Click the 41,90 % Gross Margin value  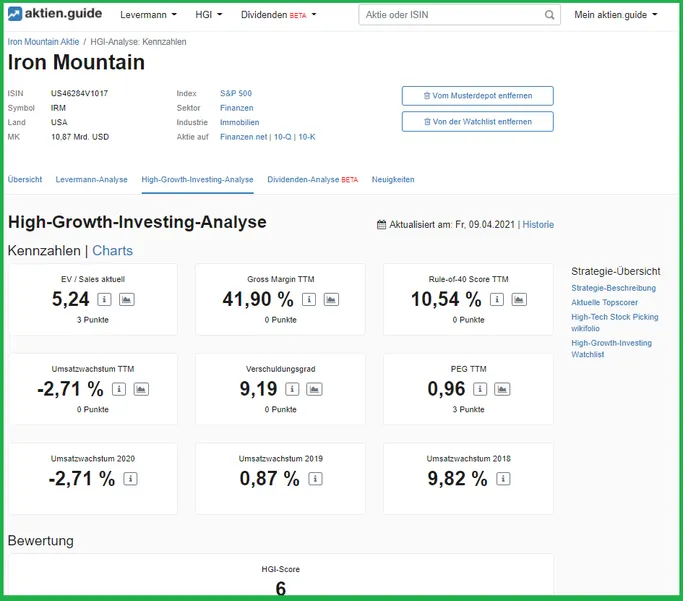(x=258, y=299)
